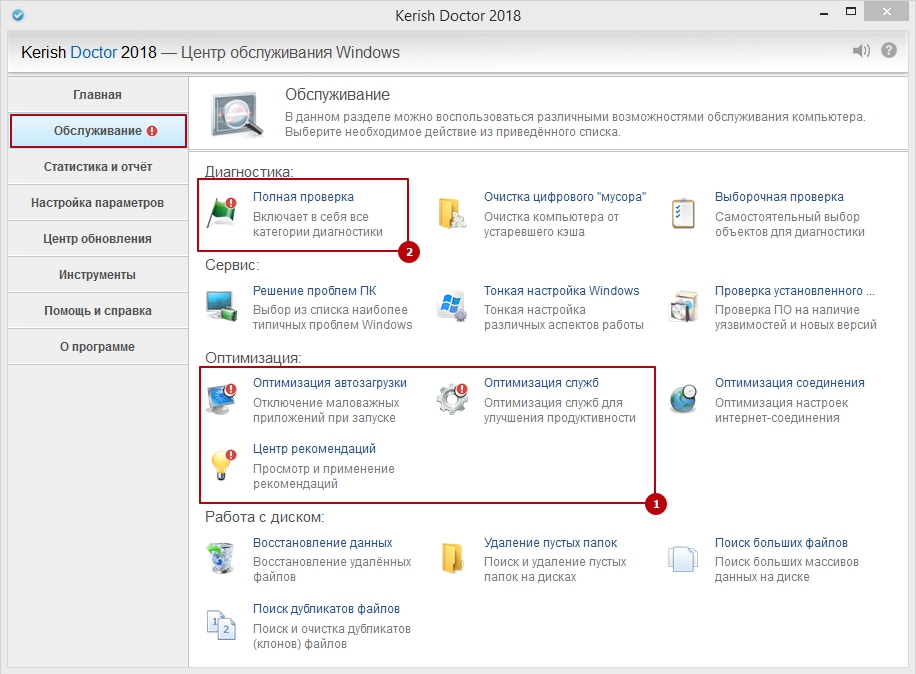The height and width of the screenshot is (674, 916).
Task: Click the sound speaker icon in header
Action: 861,51
